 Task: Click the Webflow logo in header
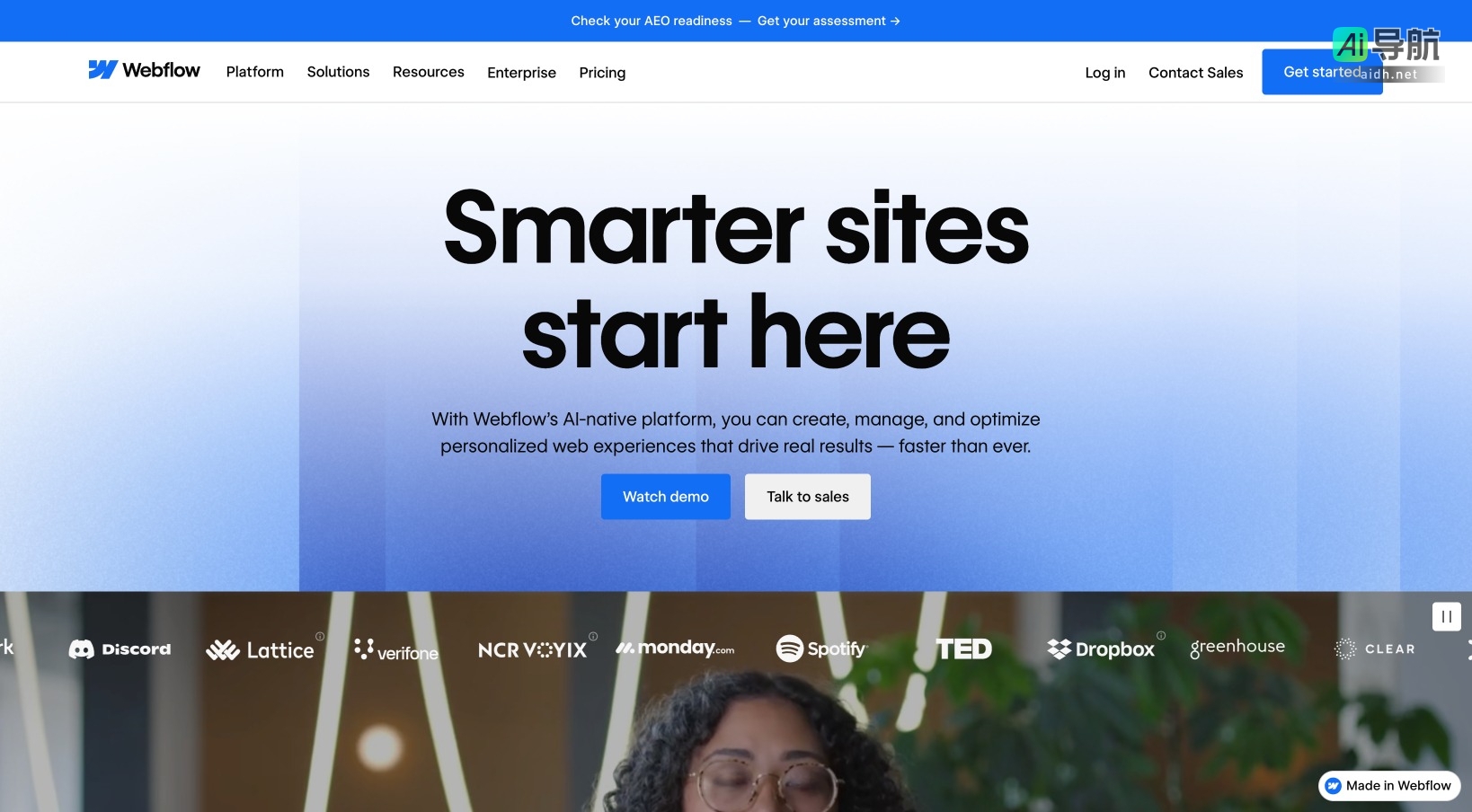[x=144, y=70]
